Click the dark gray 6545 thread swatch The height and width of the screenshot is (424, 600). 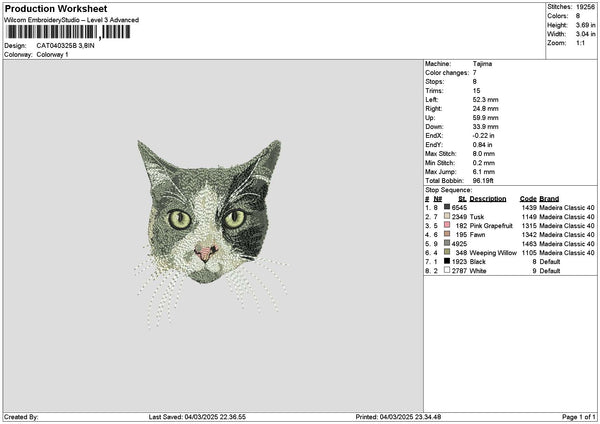coord(447,207)
